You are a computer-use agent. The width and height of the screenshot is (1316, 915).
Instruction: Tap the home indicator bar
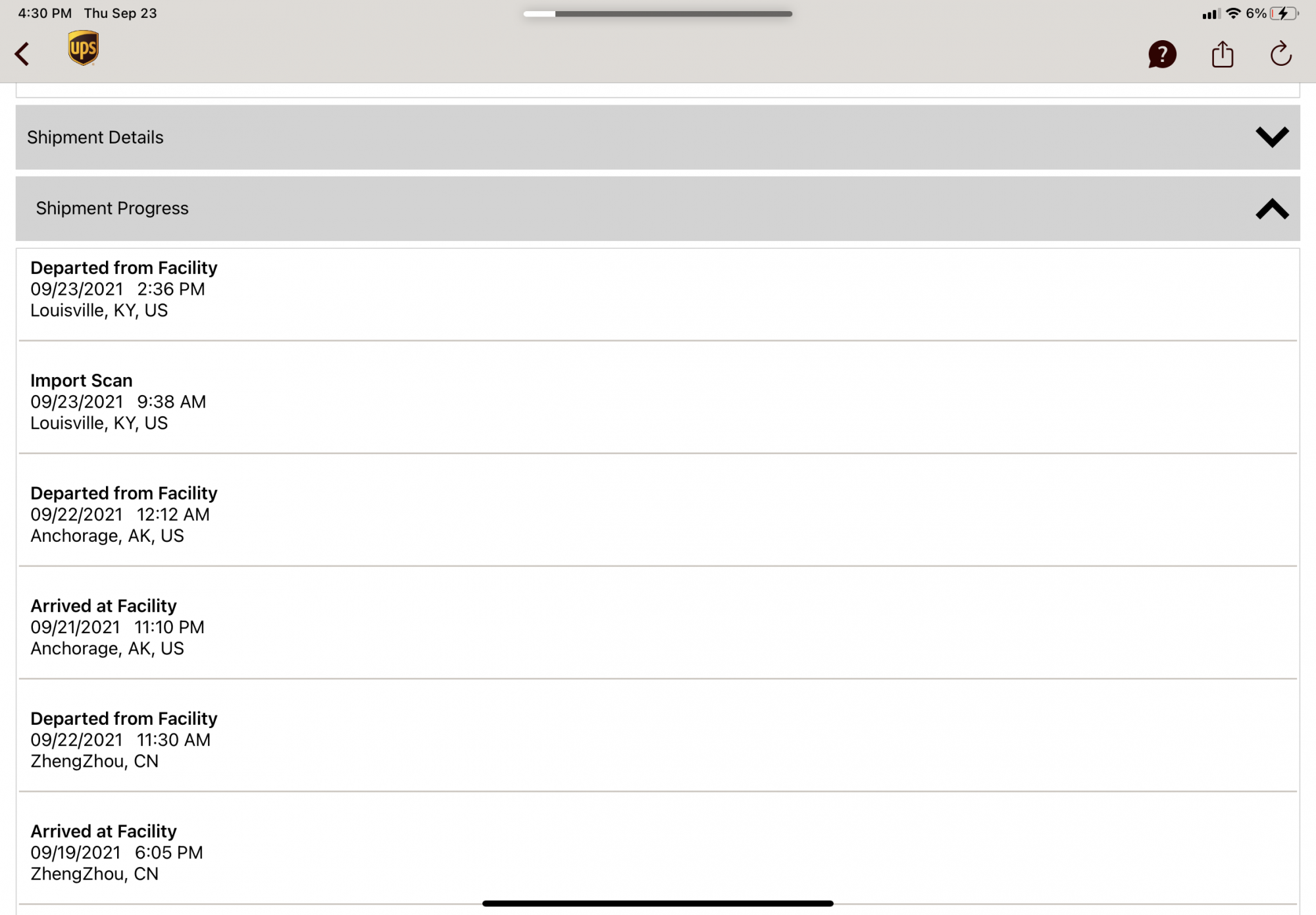coord(657,903)
